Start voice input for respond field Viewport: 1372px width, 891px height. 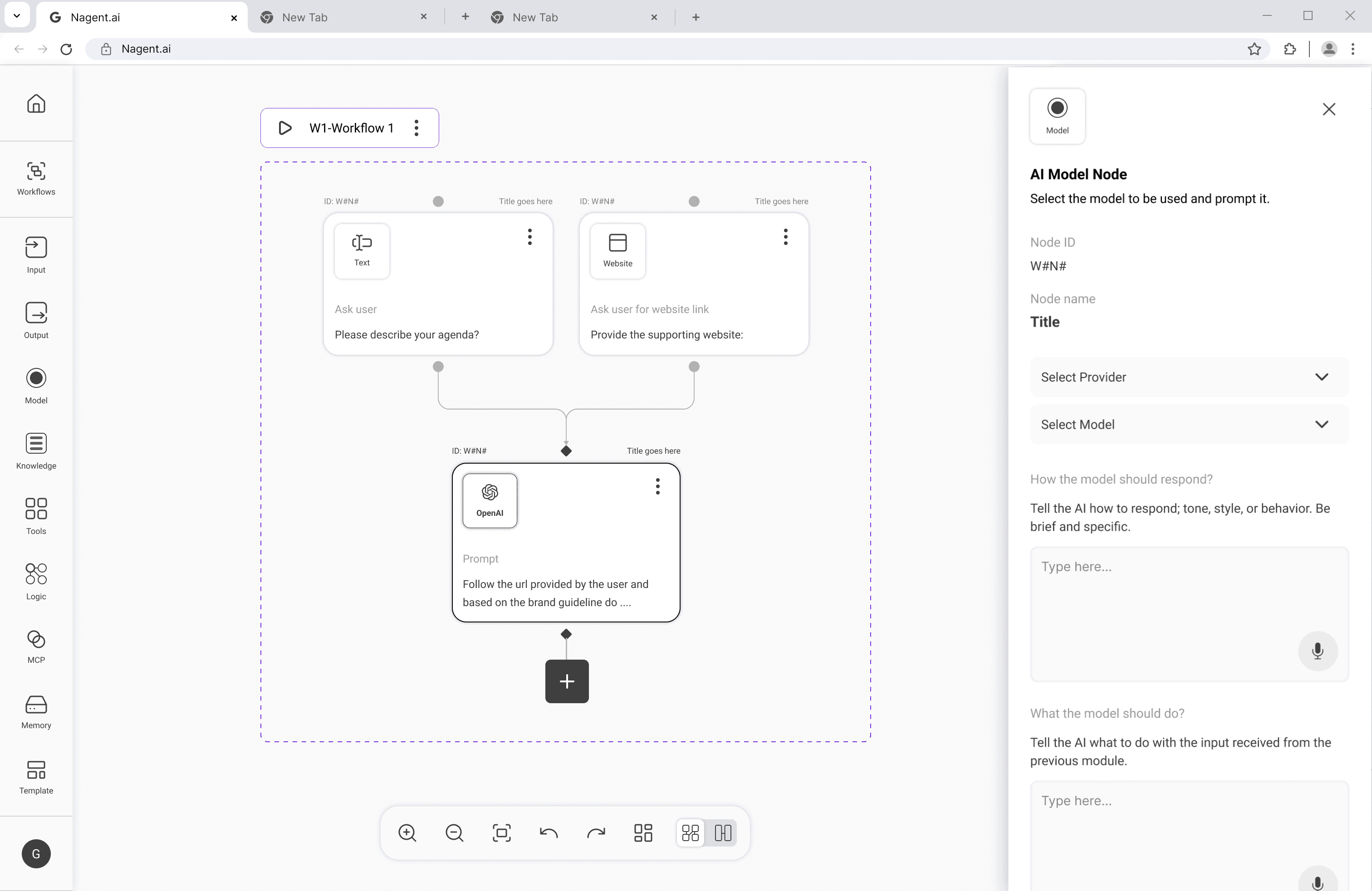pyautogui.click(x=1317, y=651)
